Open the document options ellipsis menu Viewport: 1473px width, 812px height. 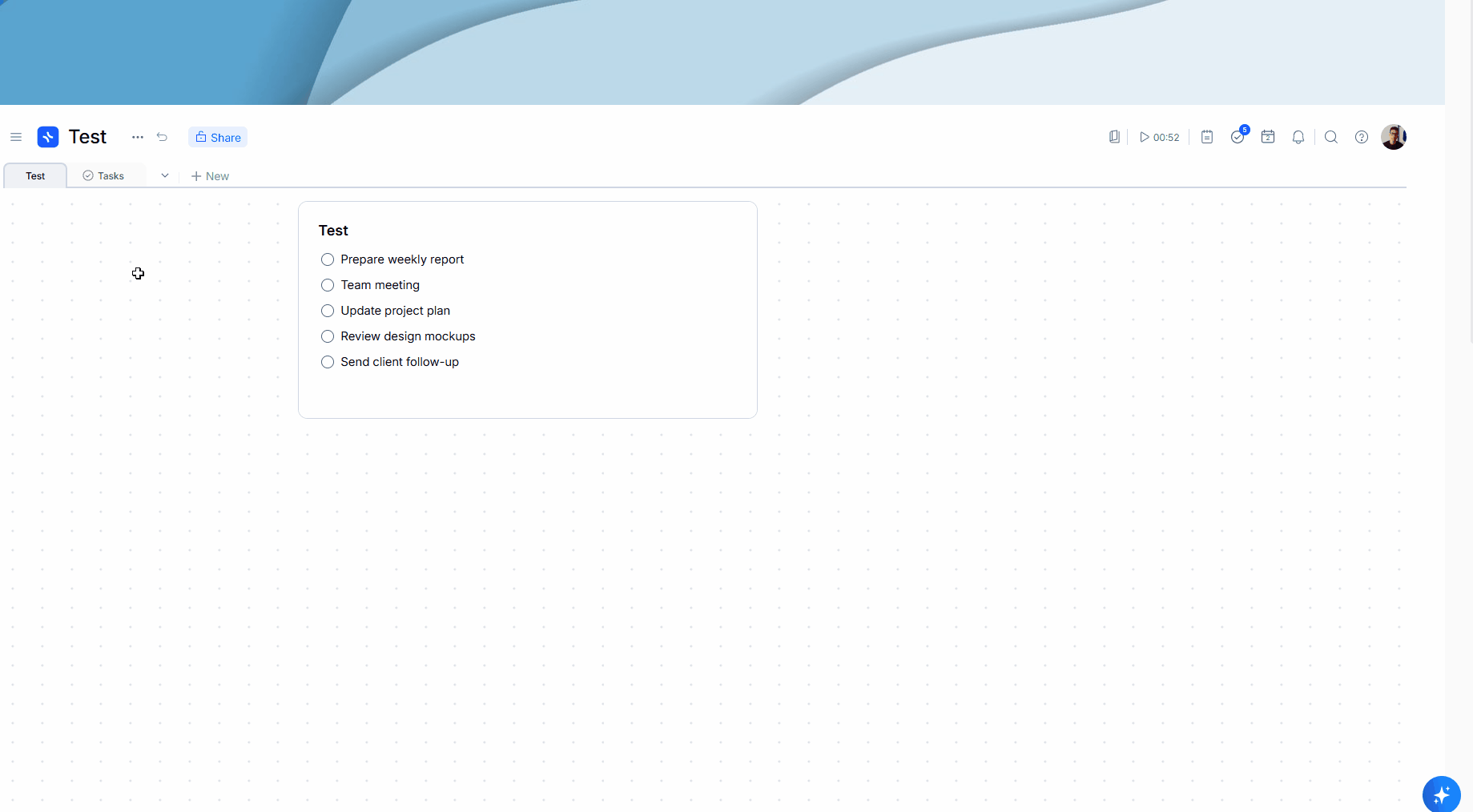[137, 137]
